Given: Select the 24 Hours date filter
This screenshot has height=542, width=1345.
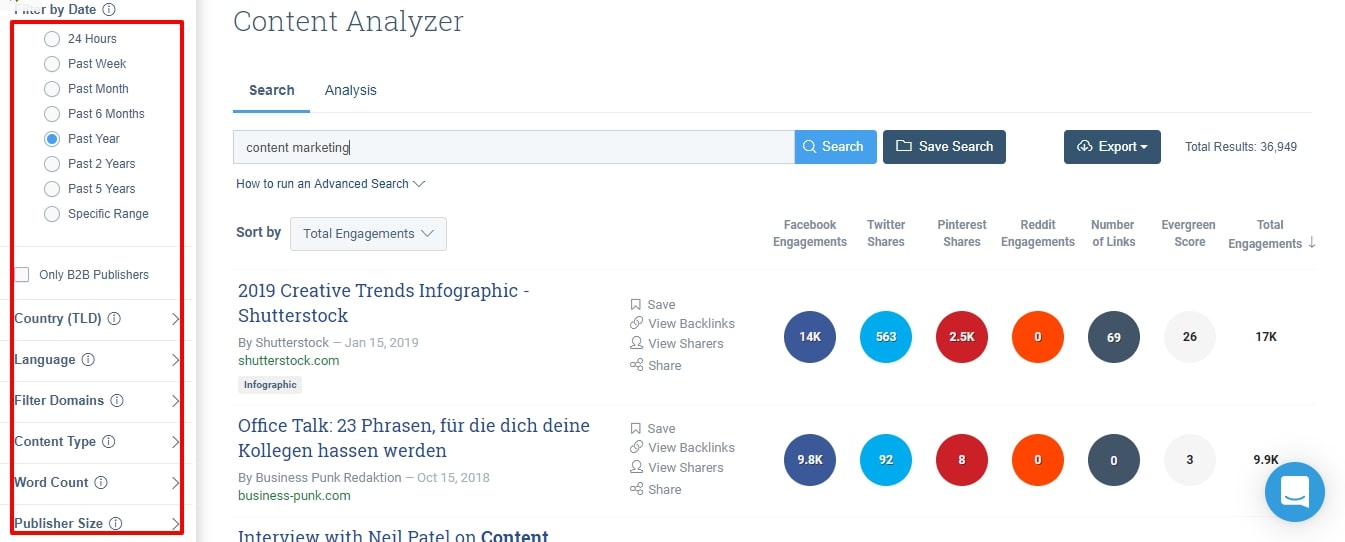Looking at the screenshot, I should click(52, 39).
